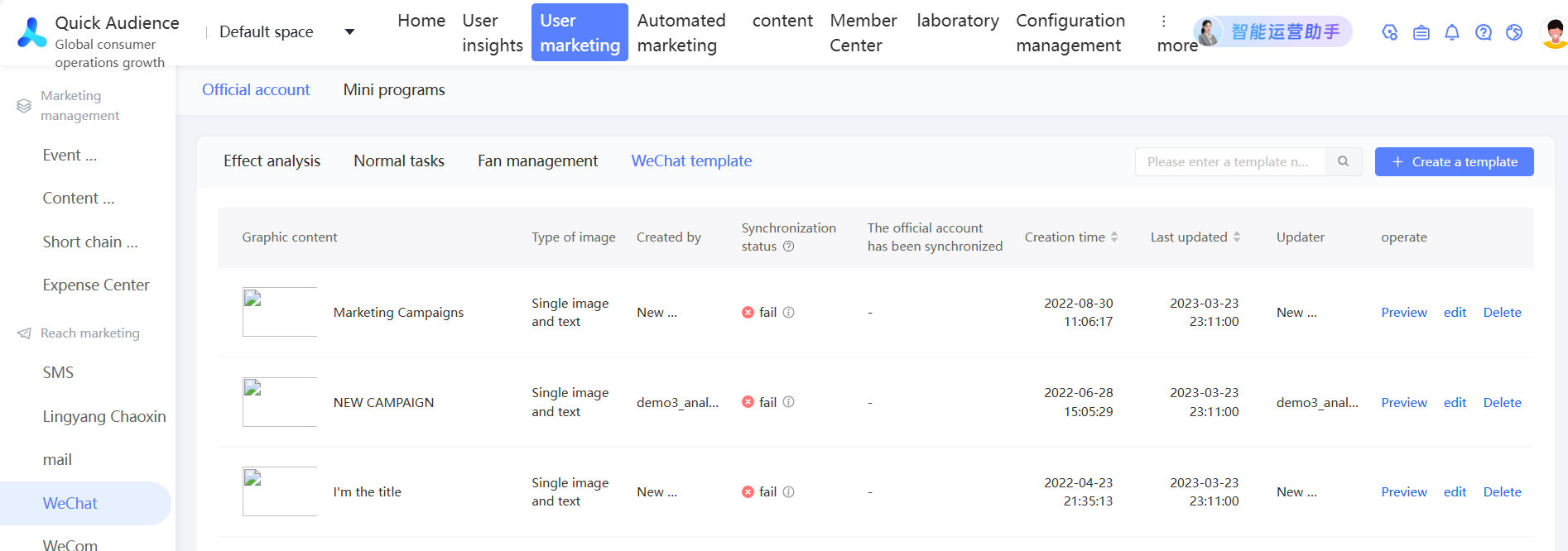
Task: Sort by Last updated column
Action: click(x=1237, y=237)
